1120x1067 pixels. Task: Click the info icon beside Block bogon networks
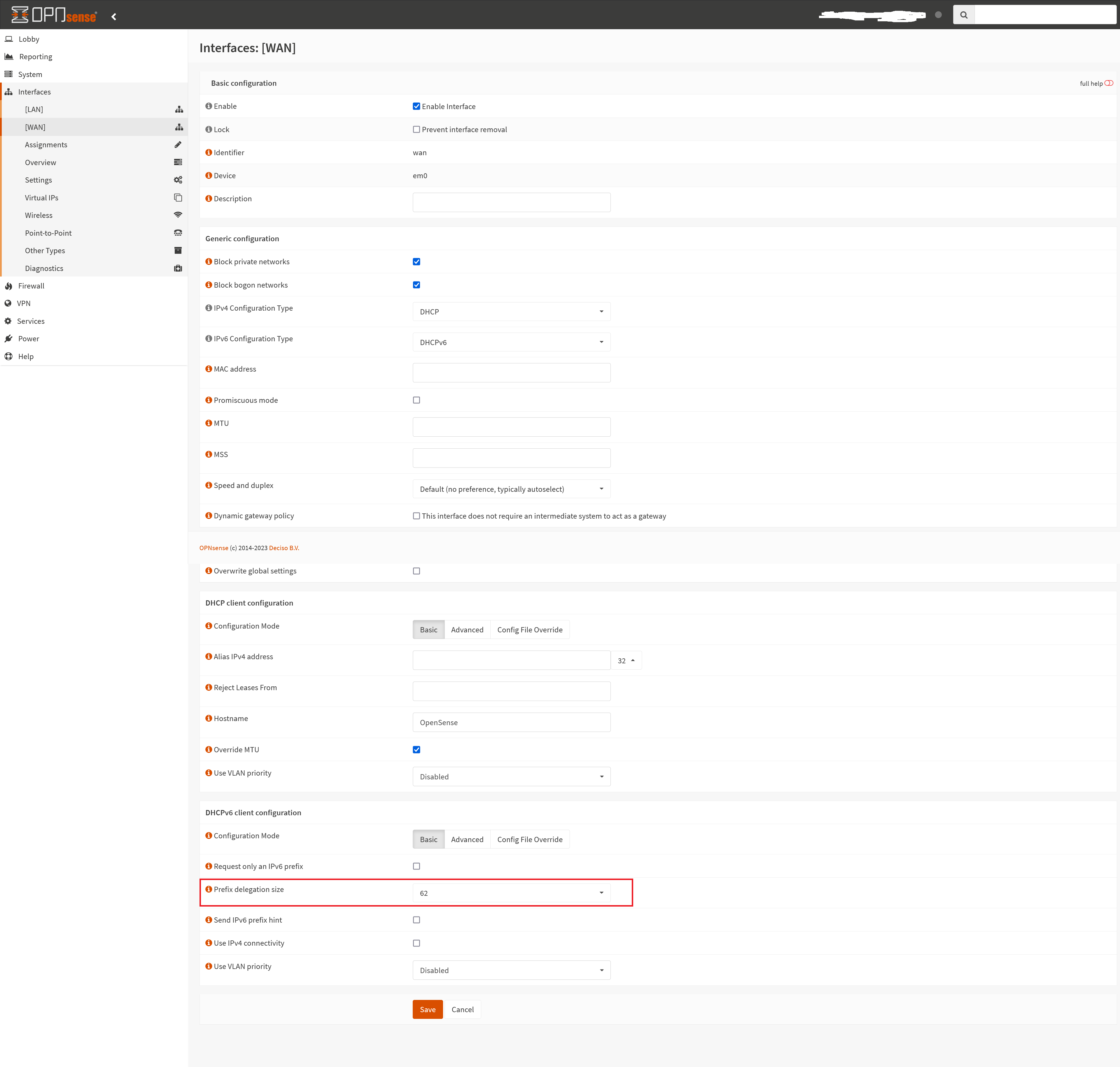click(209, 284)
